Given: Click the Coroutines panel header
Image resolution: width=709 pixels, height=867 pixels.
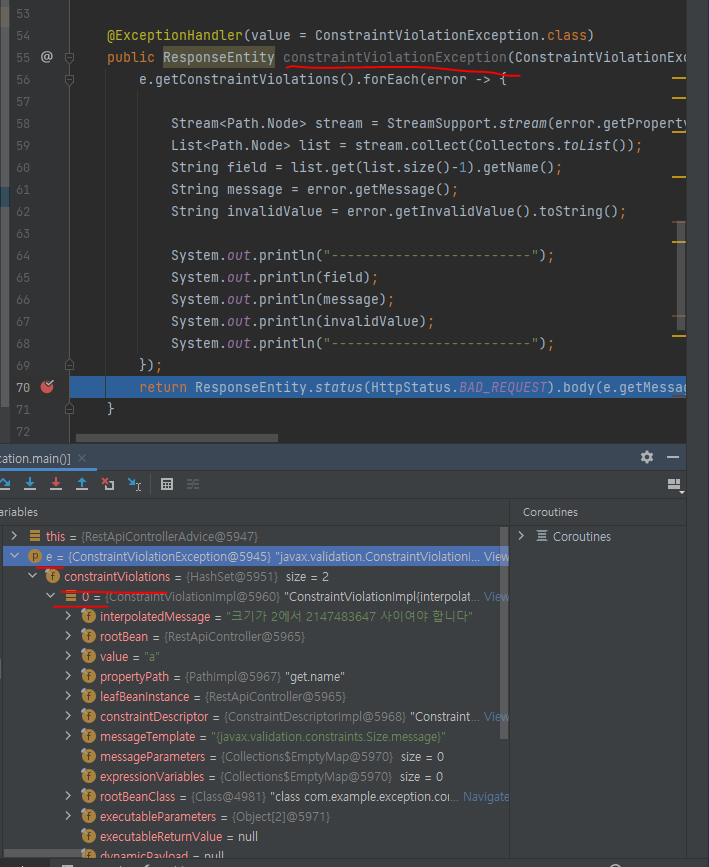Looking at the screenshot, I should tap(550, 512).
